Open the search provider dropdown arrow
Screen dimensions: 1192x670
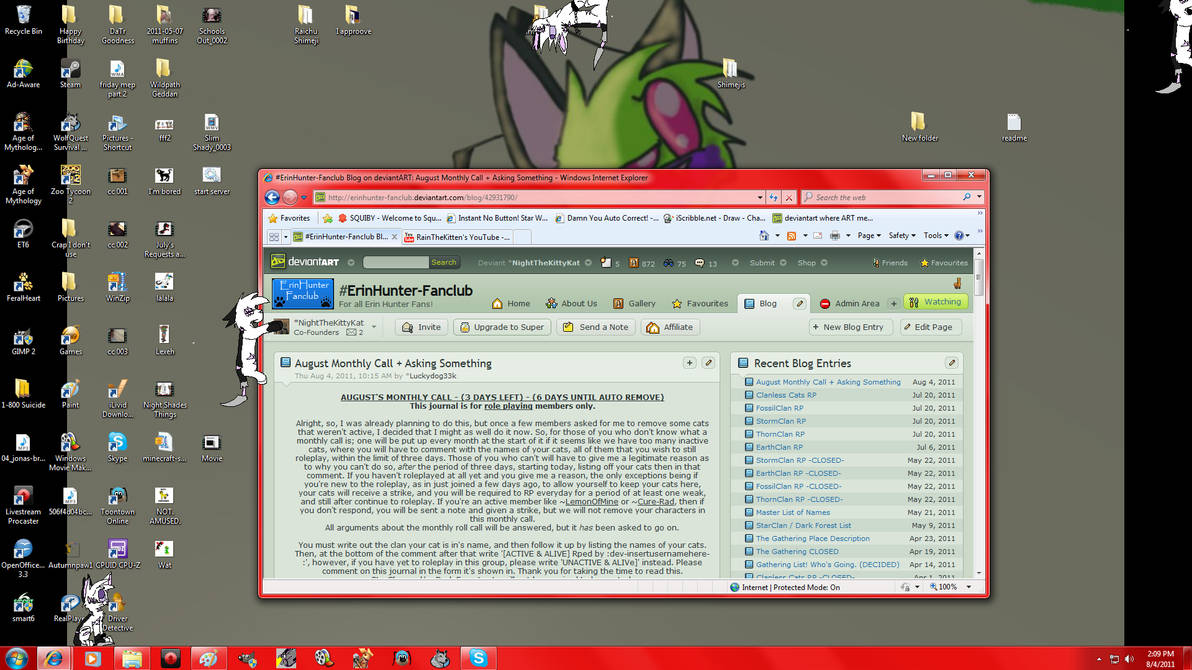point(979,197)
